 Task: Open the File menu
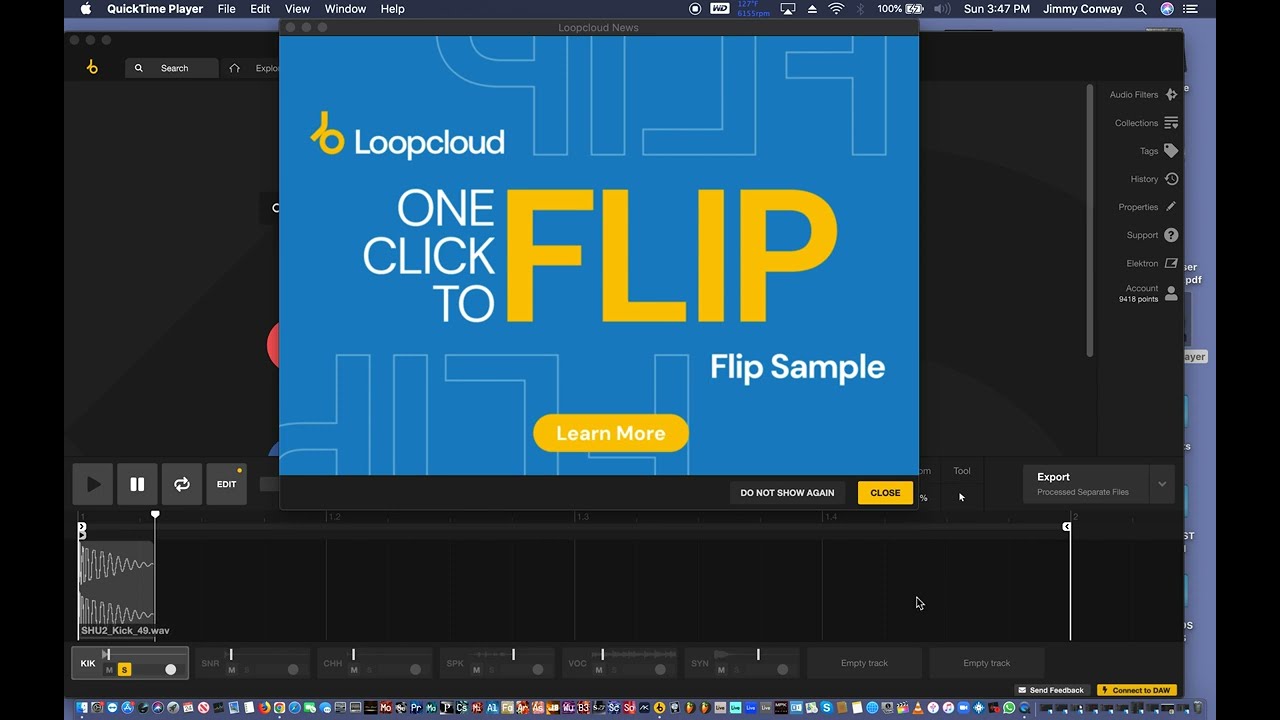pyautogui.click(x=227, y=9)
